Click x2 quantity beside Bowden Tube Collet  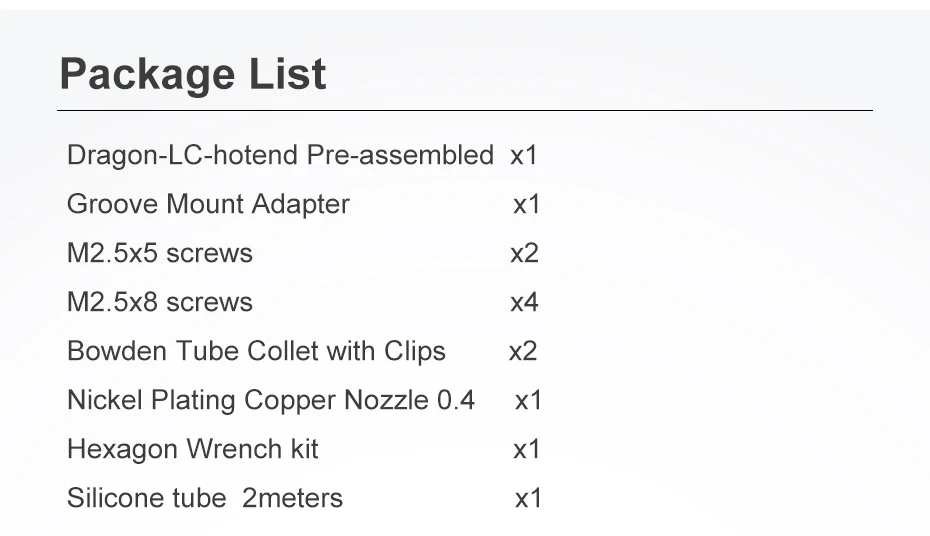click(523, 352)
